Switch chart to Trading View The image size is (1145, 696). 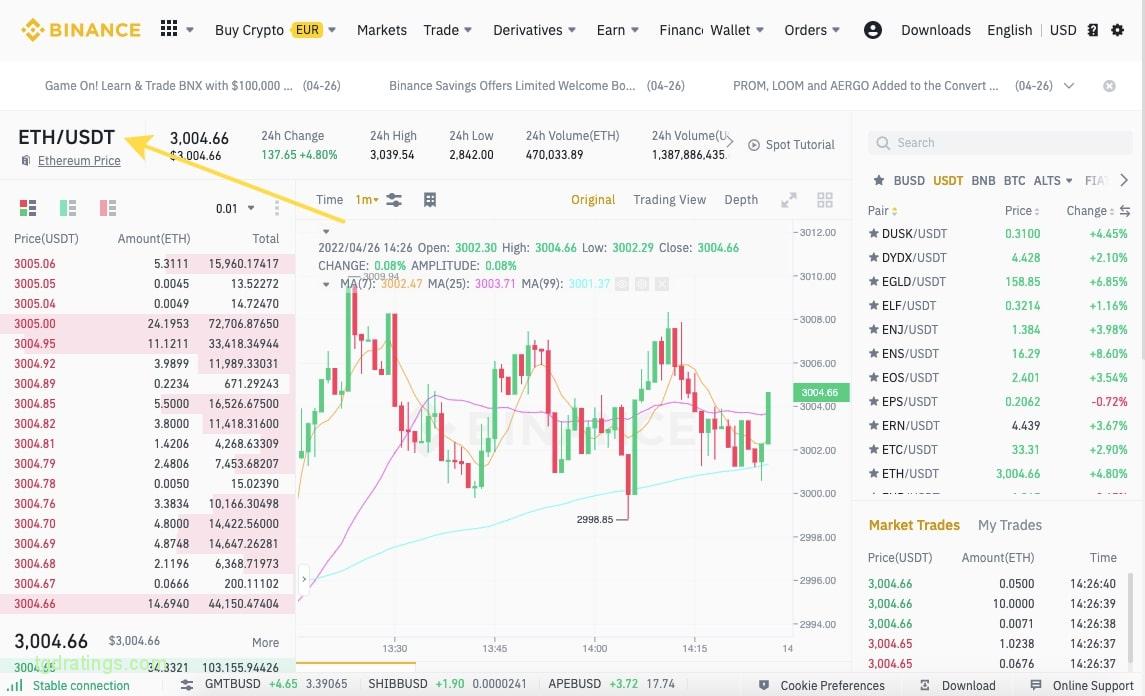point(670,199)
